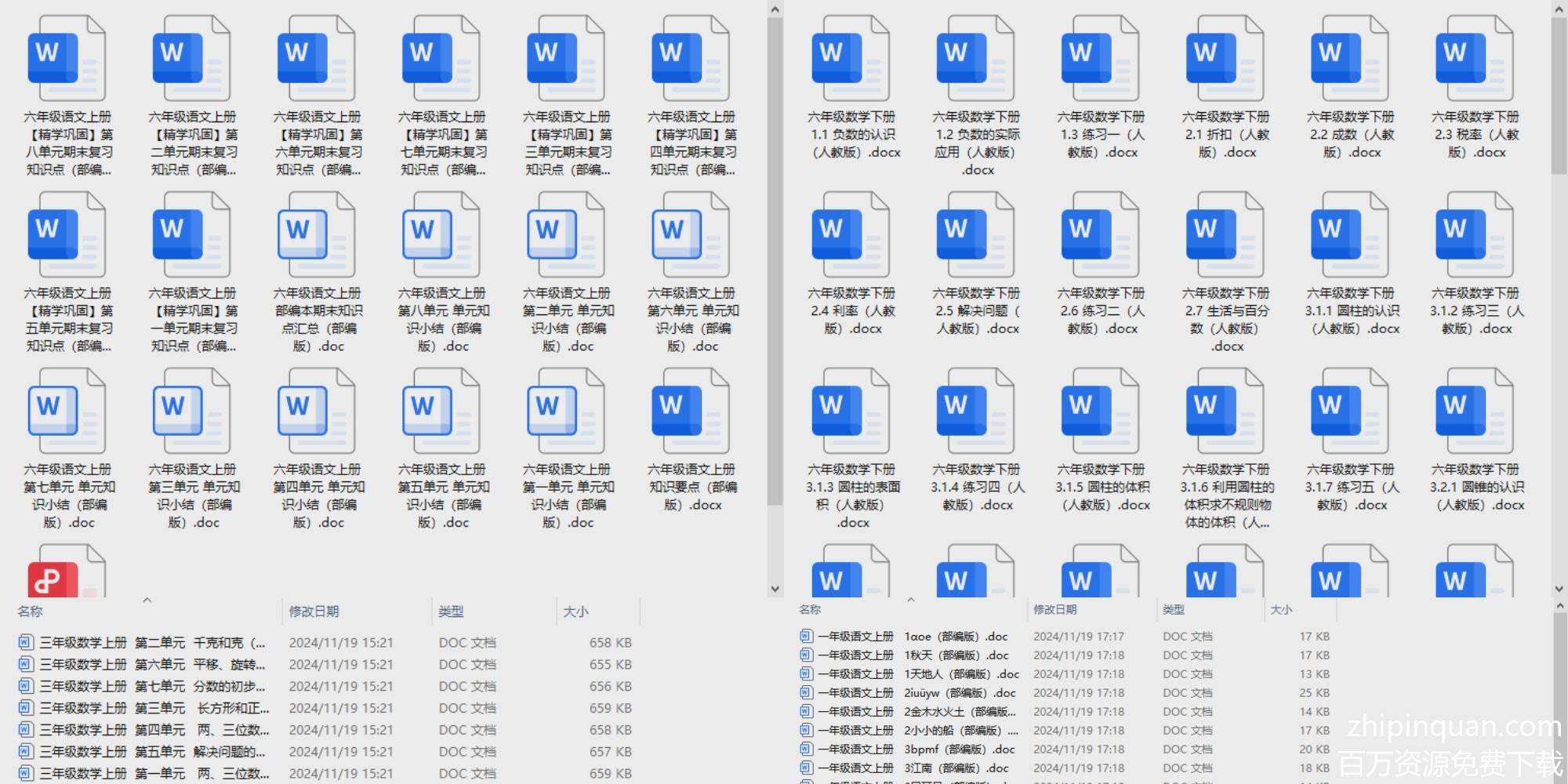
Task: Select the 2.5 解决问题 document icon
Action: (x=975, y=235)
